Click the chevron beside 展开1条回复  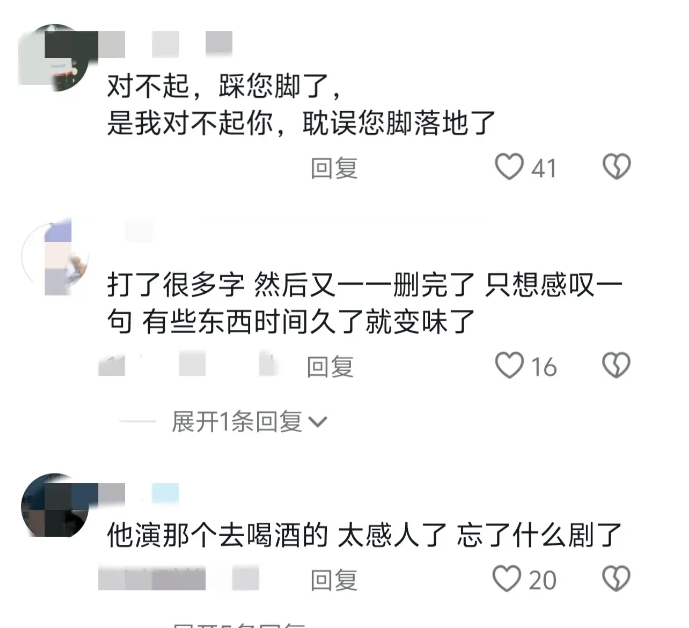(x=318, y=422)
